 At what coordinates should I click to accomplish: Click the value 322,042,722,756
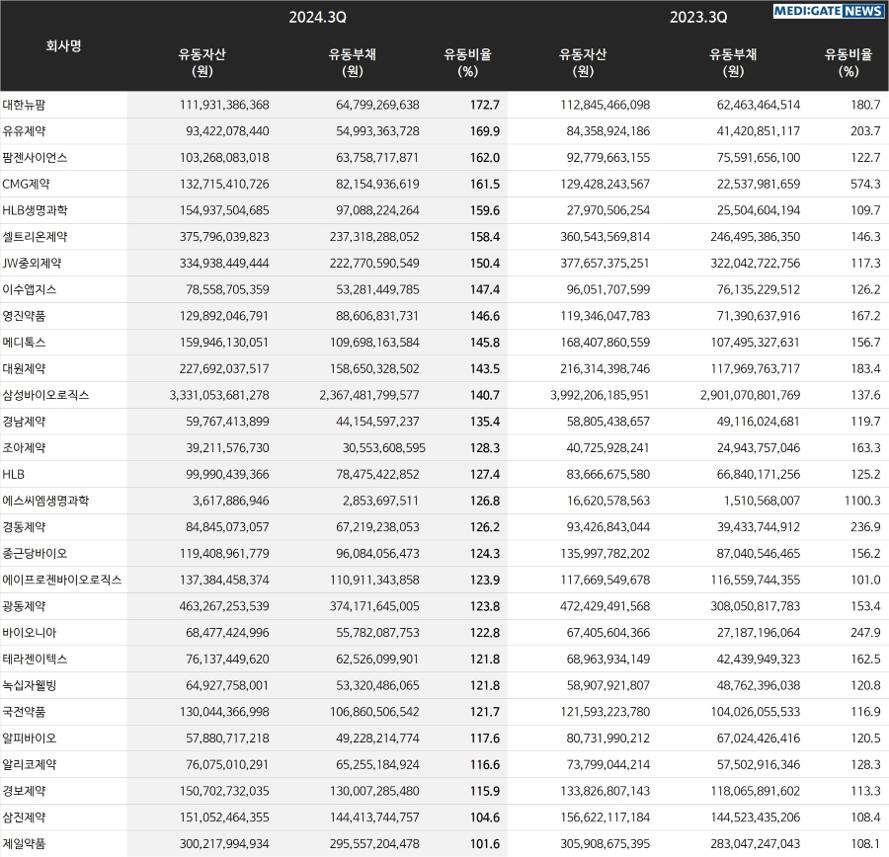[x=755, y=263]
